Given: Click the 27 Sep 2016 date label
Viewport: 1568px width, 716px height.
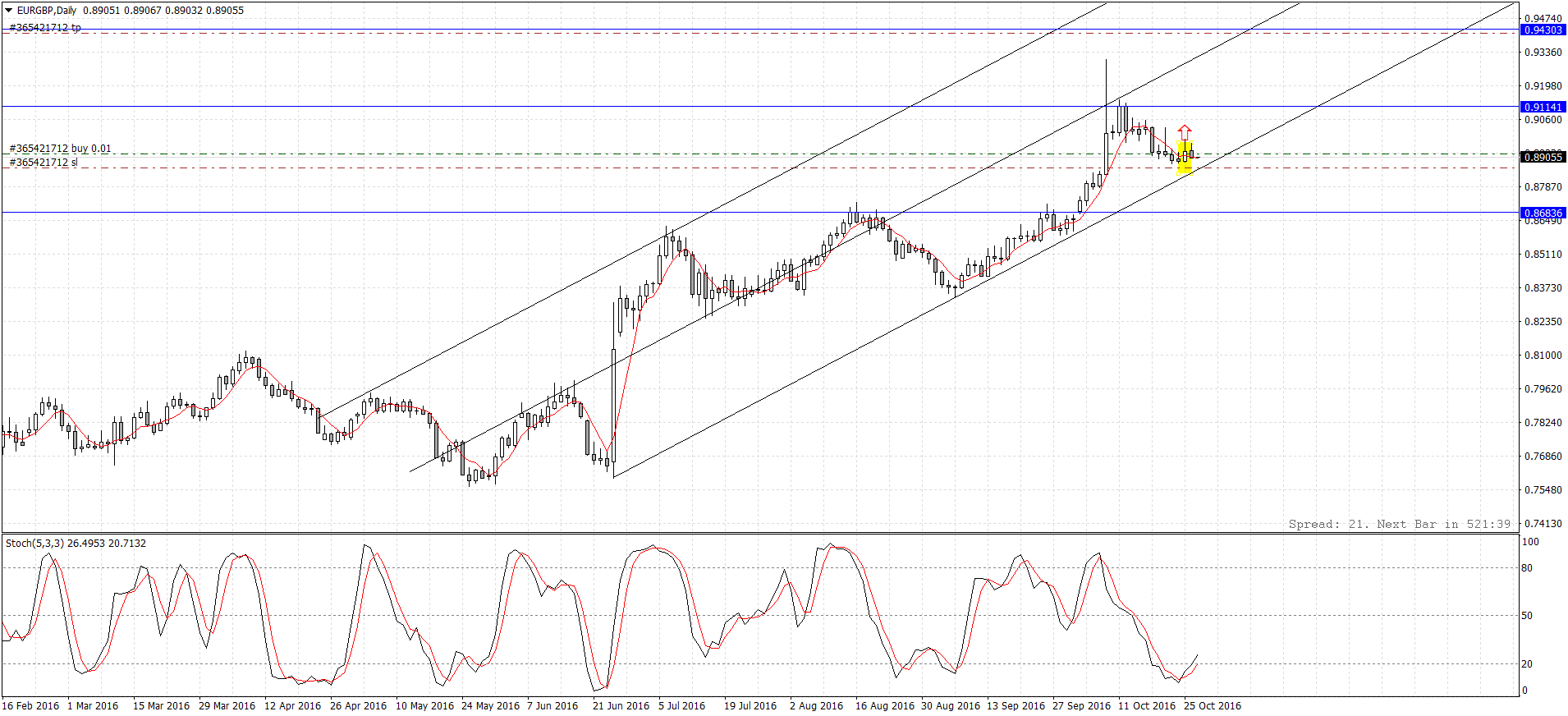Looking at the screenshot, I should (x=1081, y=706).
